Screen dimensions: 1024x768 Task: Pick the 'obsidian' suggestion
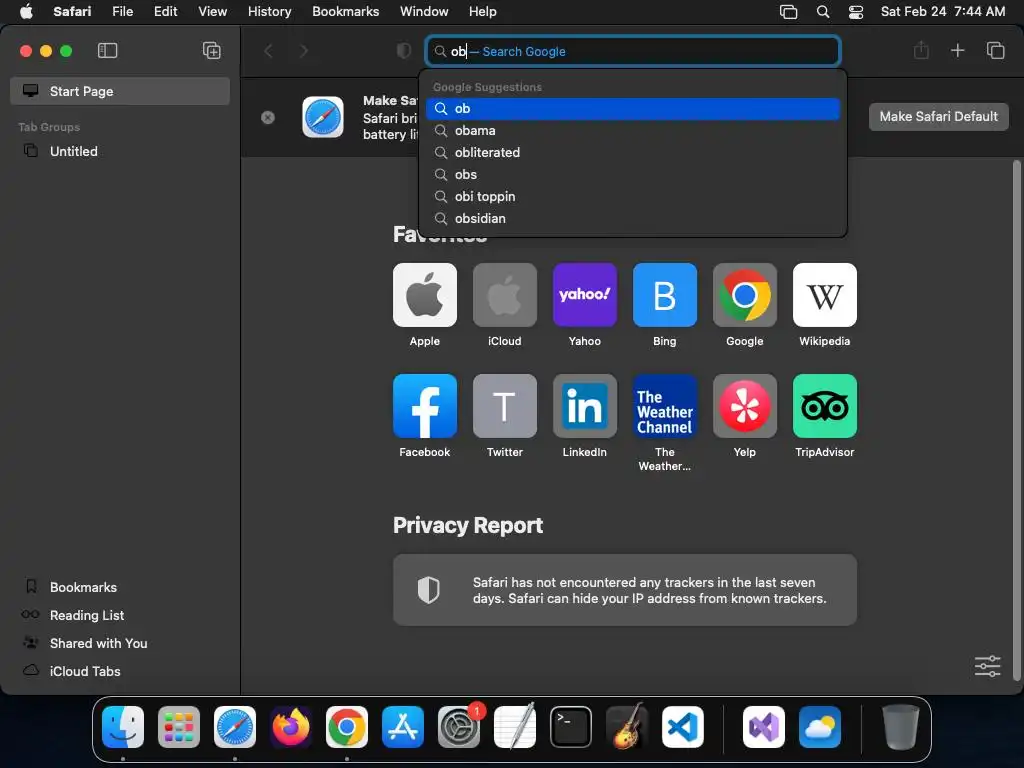coord(632,219)
